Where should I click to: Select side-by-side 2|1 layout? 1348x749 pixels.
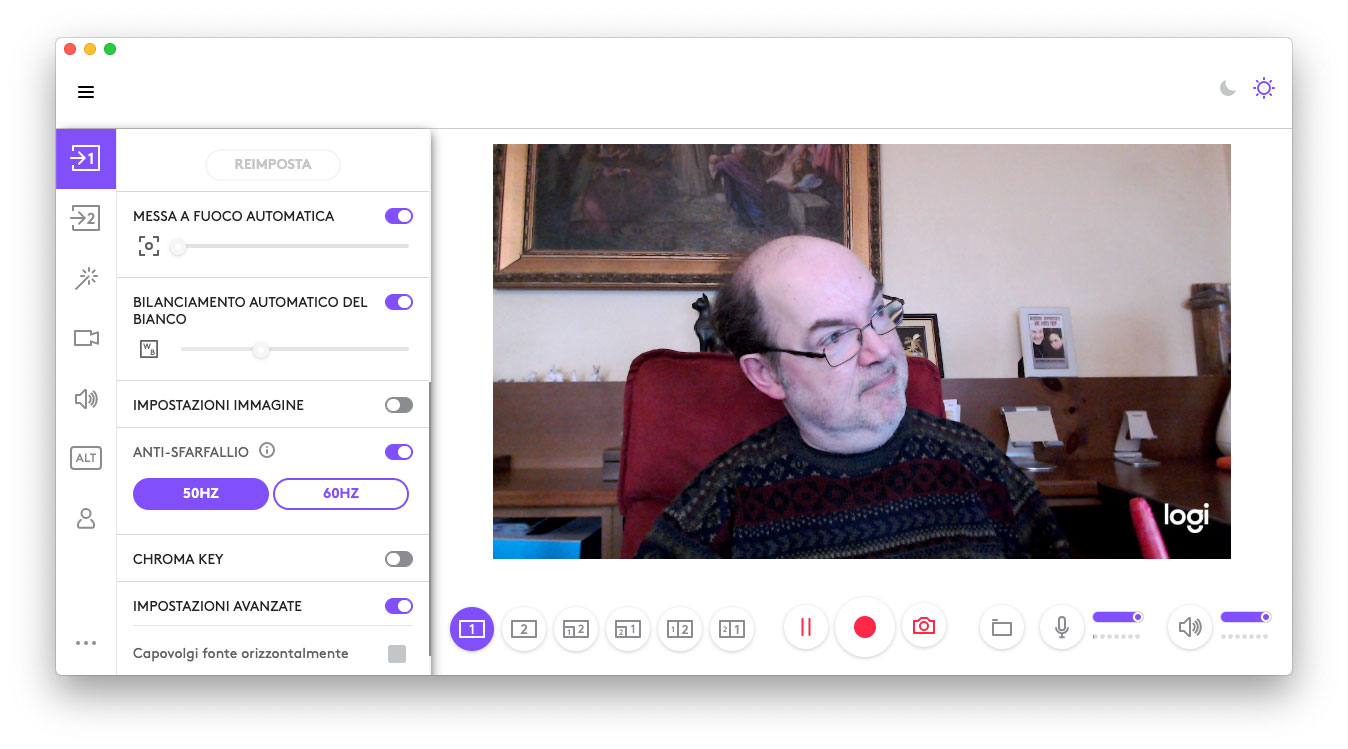732,629
